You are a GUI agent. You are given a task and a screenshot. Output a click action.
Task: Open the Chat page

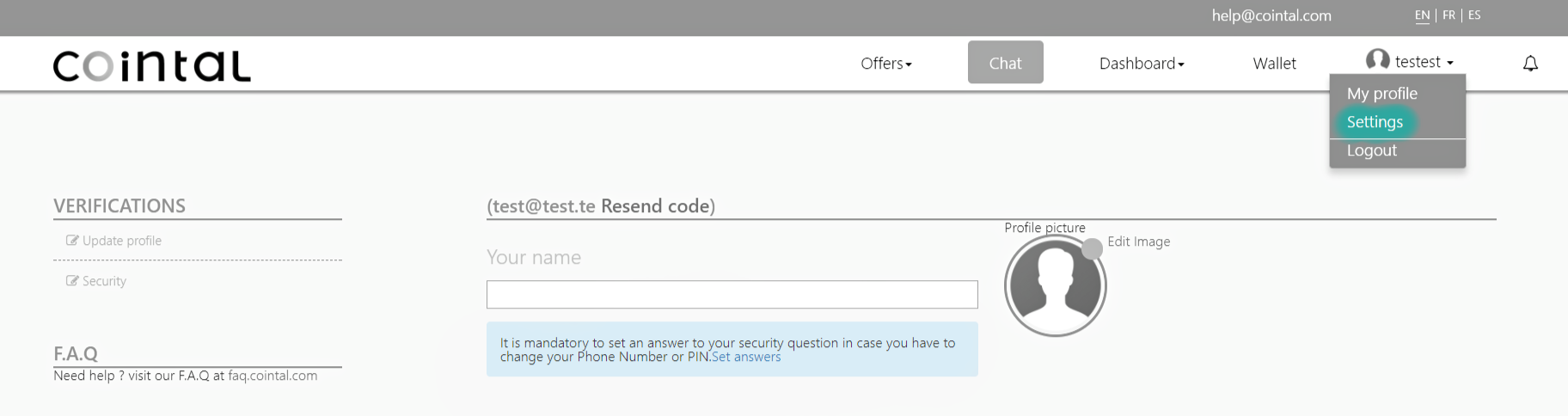1005,63
